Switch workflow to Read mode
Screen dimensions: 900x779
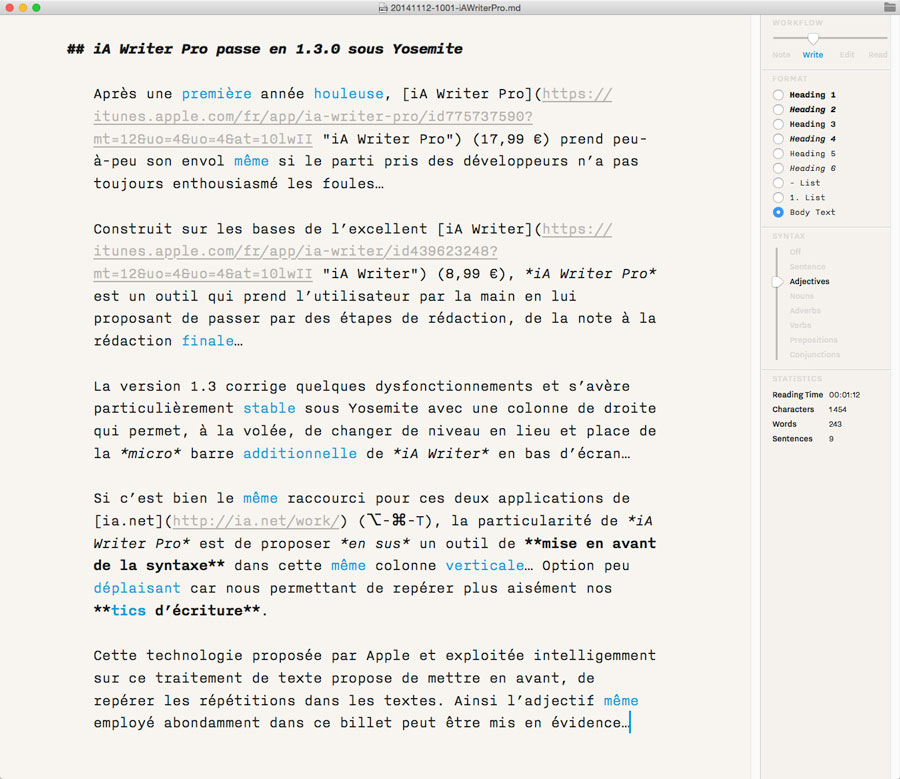(x=878, y=55)
